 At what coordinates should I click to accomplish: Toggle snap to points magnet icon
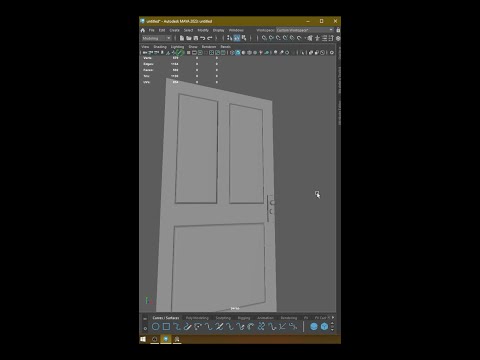pos(277,38)
